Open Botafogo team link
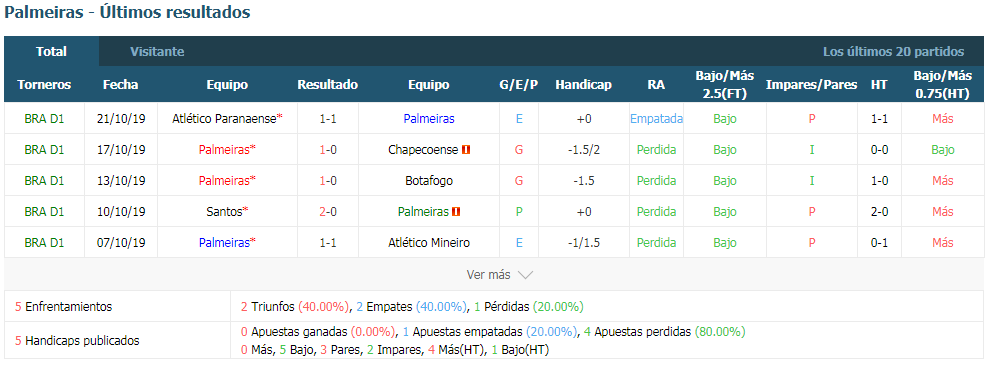989x365 pixels. (x=429, y=181)
